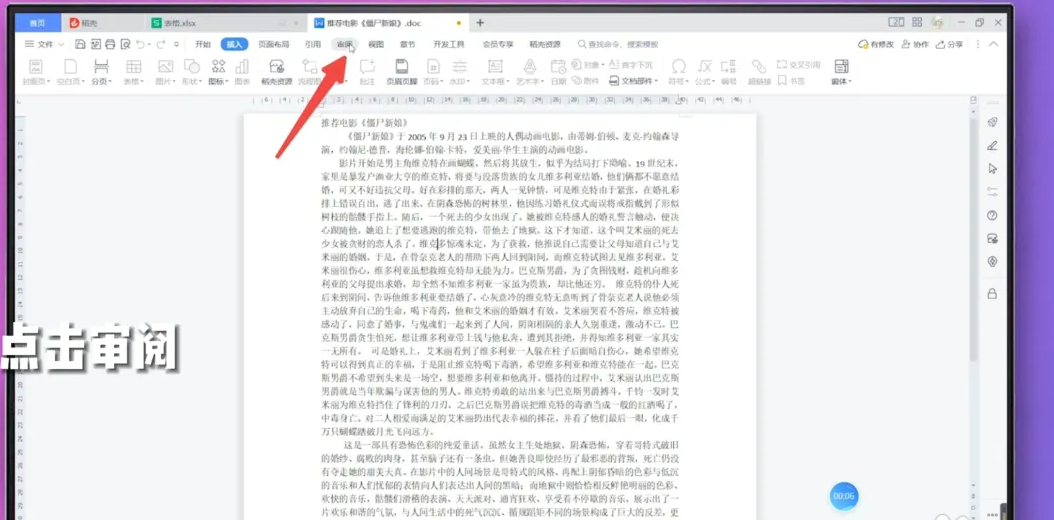Click the Undo arrow icon
This screenshot has height=520, width=1054.
[x=140, y=44]
